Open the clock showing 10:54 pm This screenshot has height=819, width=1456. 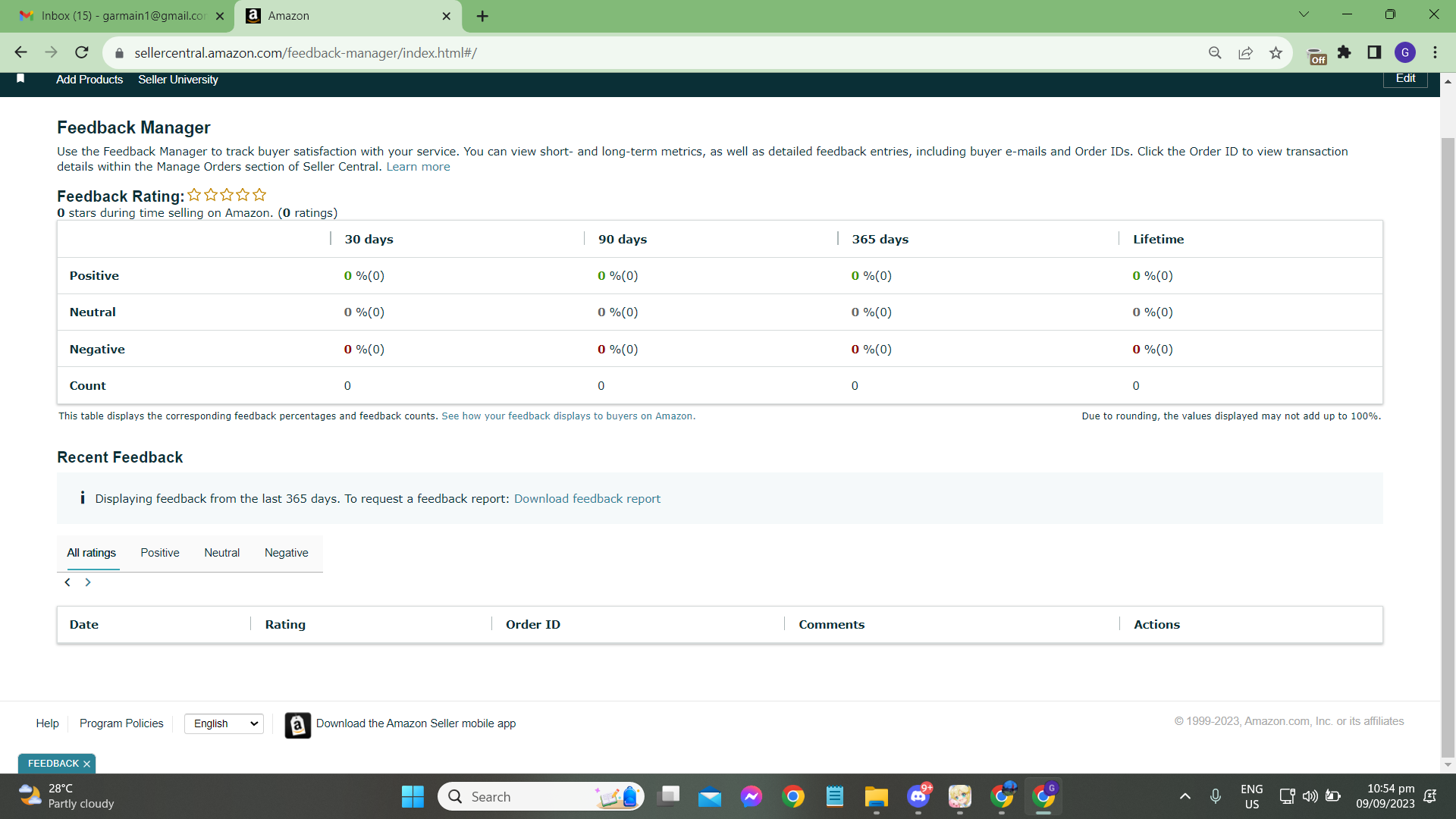[x=1385, y=796]
